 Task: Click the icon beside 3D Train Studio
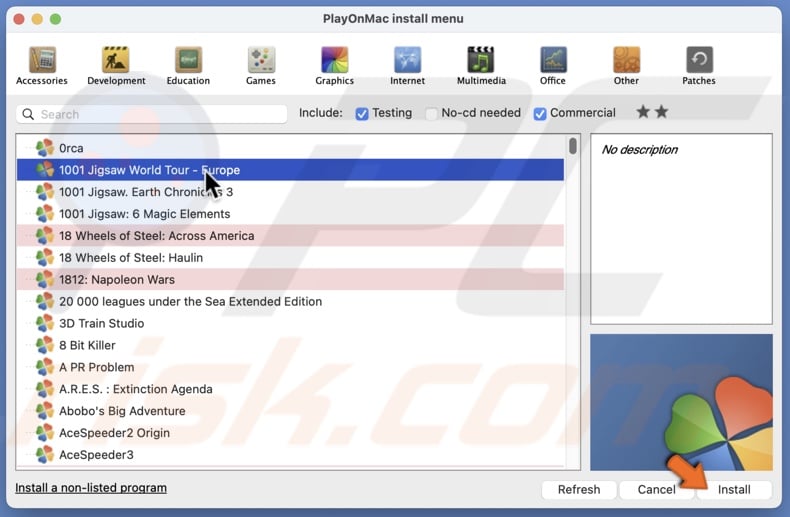[45, 323]
